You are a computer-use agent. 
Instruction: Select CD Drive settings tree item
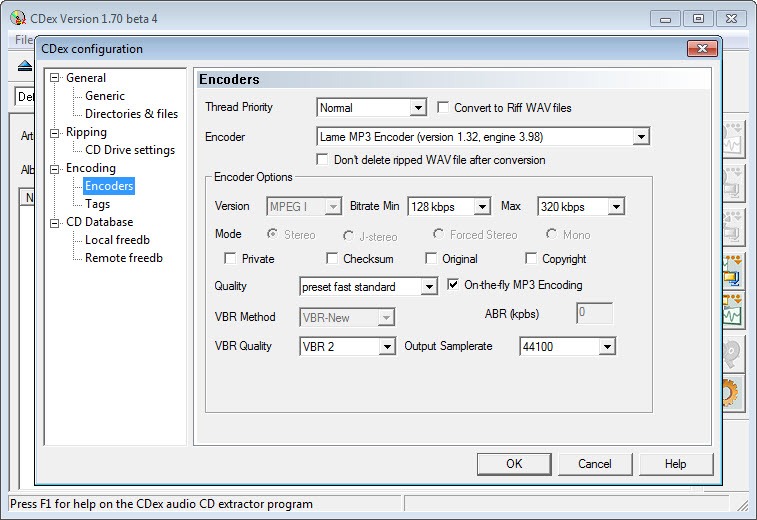(130, 150)
